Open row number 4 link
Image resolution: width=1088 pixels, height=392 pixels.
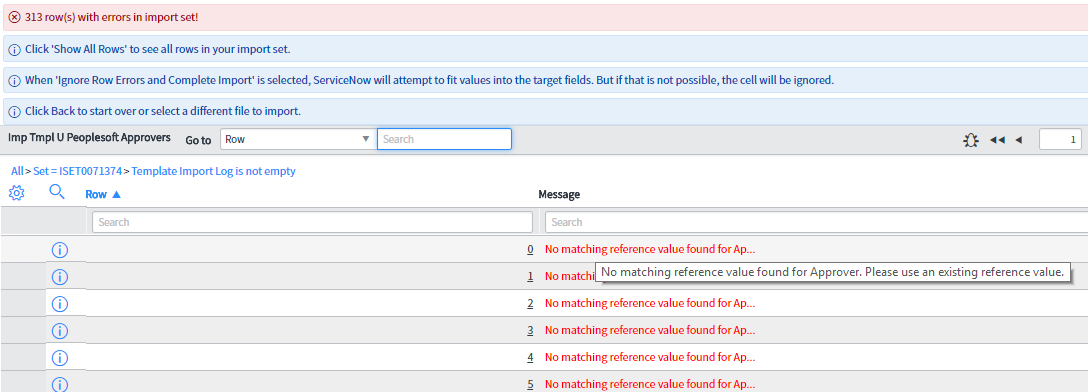tap(530, 358)
